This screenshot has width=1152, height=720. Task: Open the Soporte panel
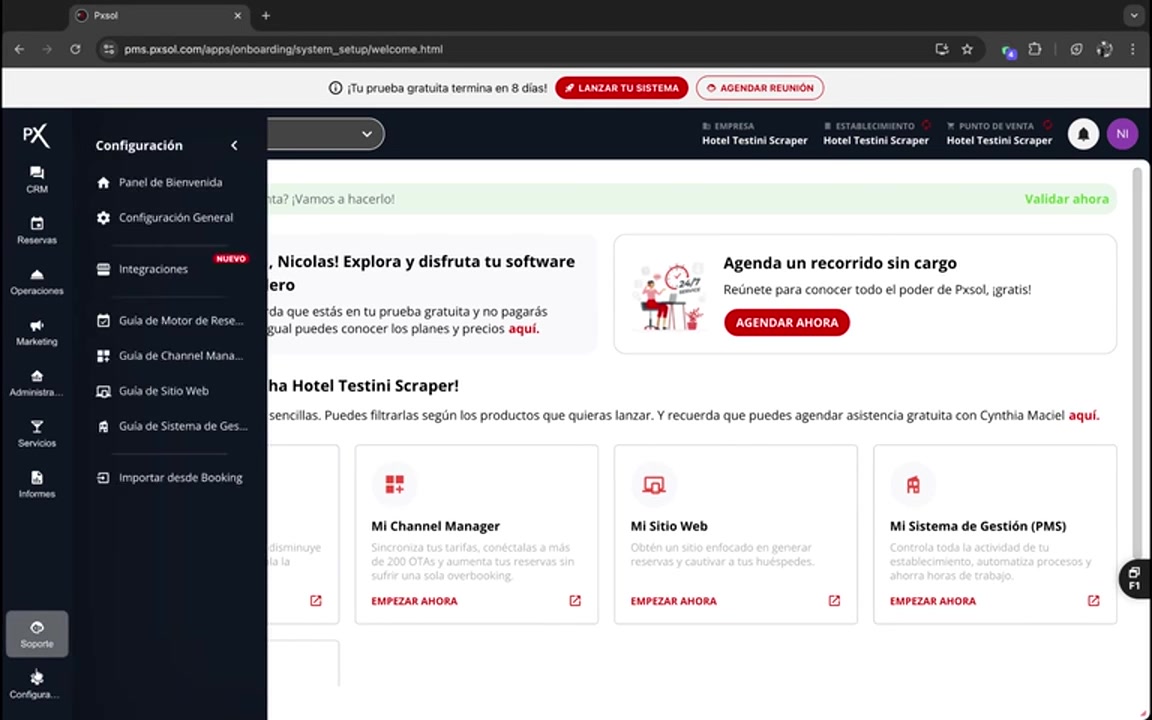tap(36, 633)
